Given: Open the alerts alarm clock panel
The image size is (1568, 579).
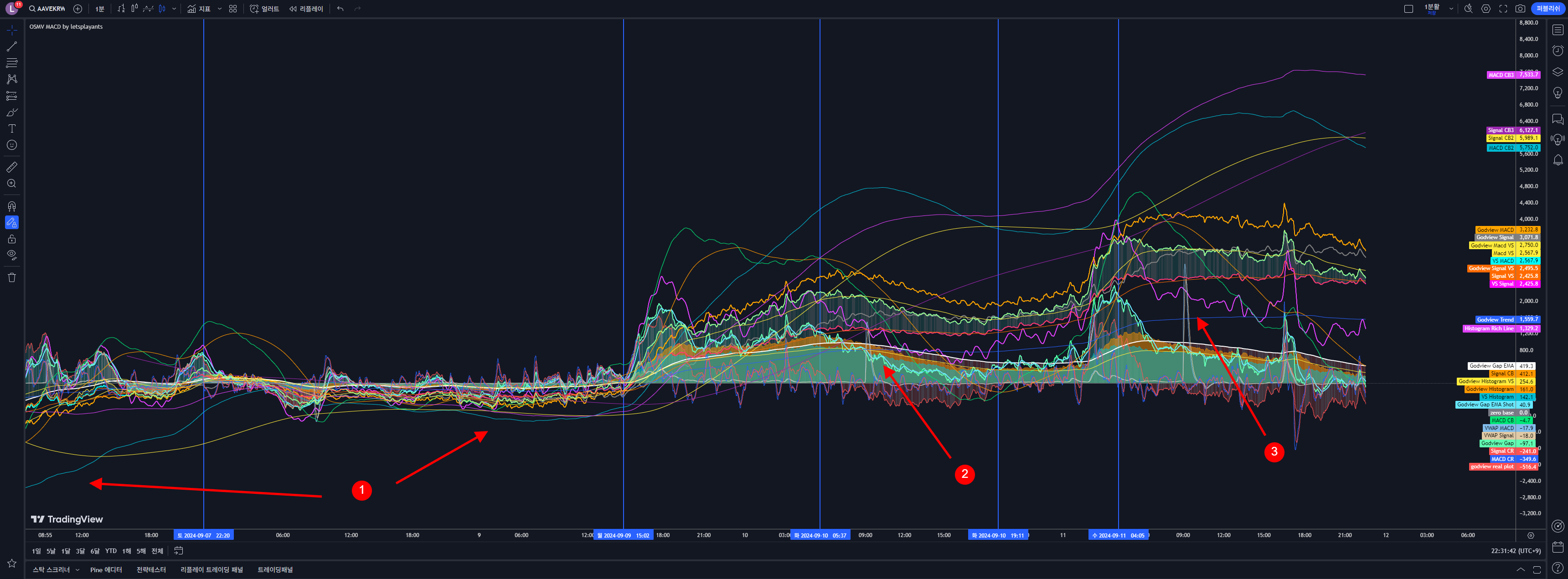Looking at the screenshot, I should [x=1558, y=51].
